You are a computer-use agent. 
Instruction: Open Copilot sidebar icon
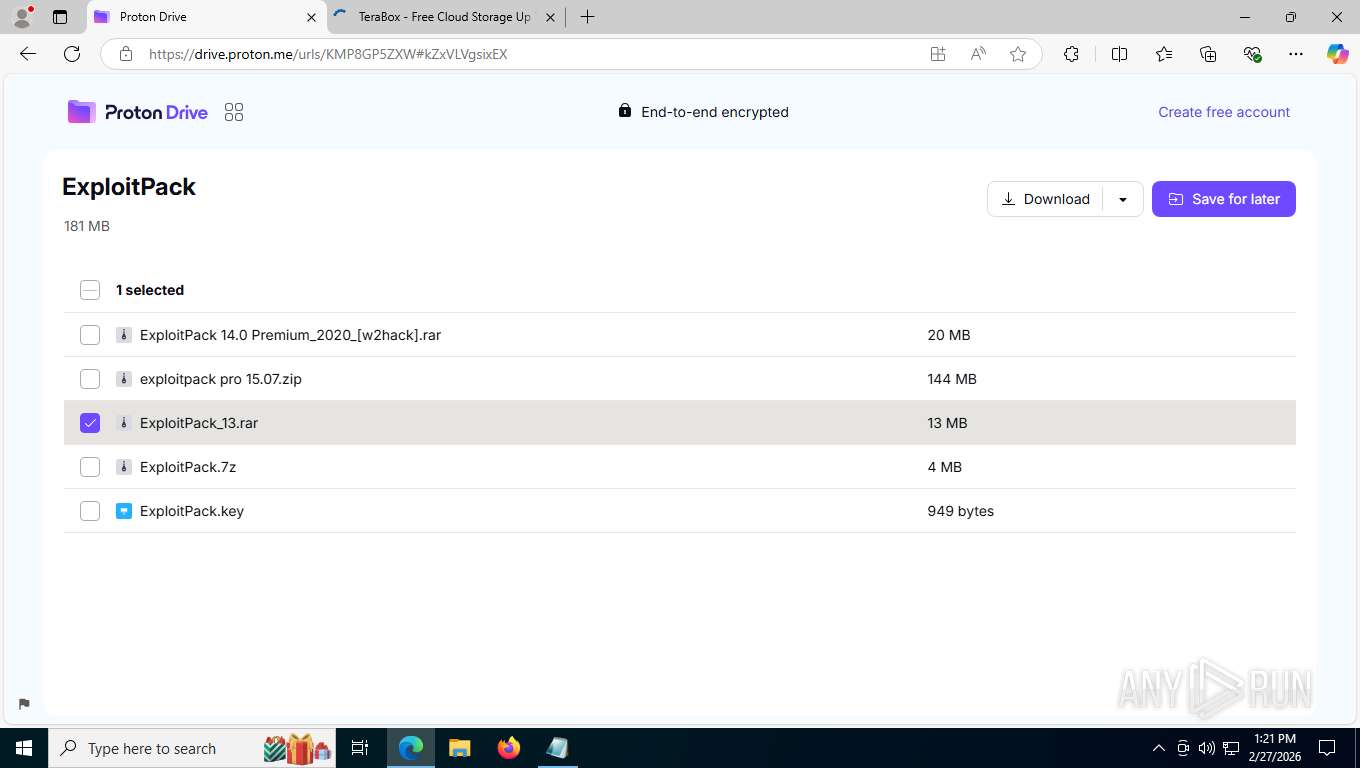pyautogui.click(x=1338, y=54)
